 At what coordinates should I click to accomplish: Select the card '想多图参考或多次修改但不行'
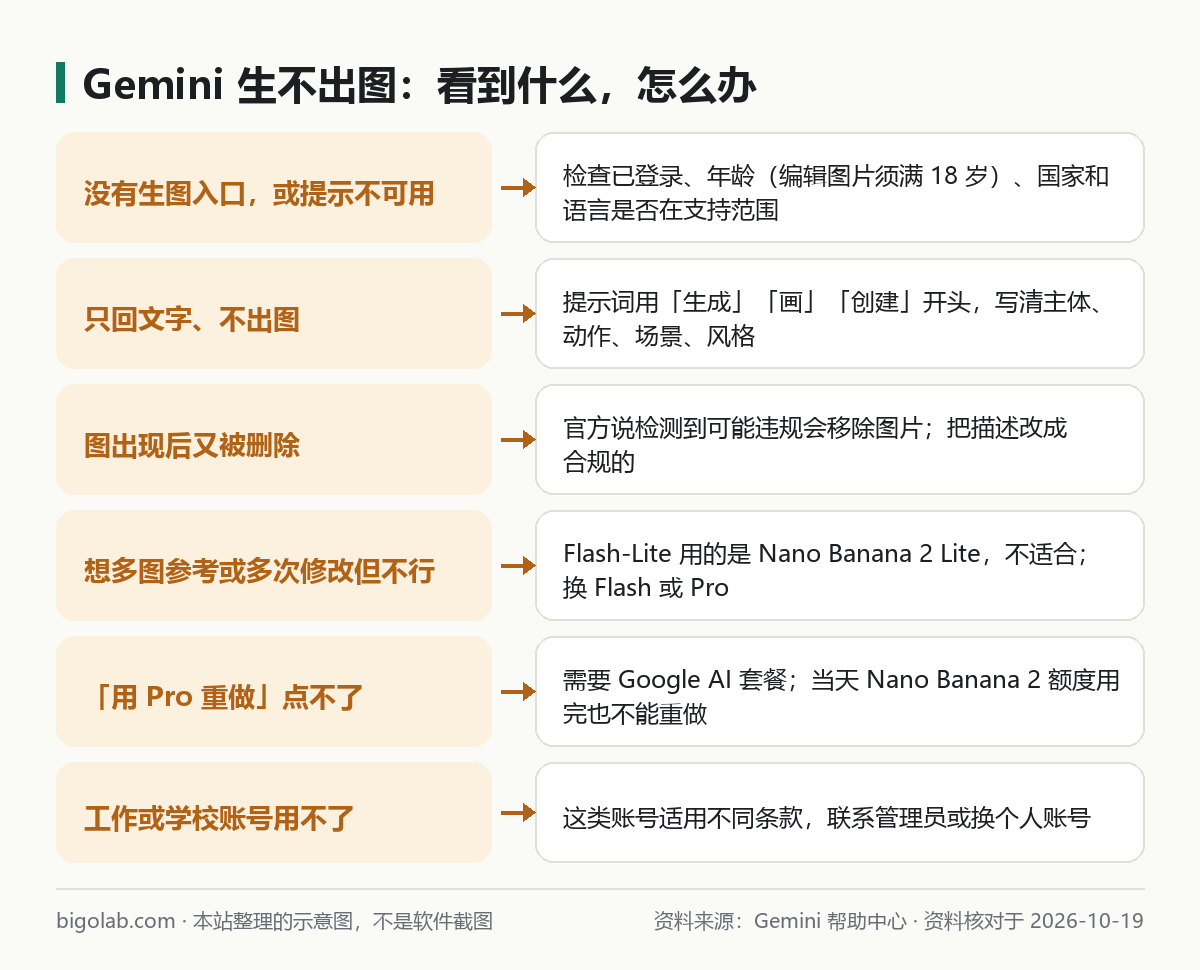(x=274, y=565)
